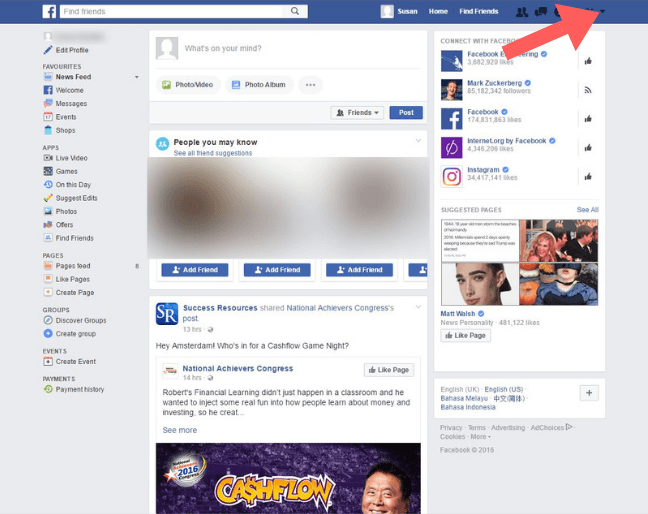Screen dimensions: 648x514
Task: Select On this Day in Apps
Action: [x=73, y=185]
